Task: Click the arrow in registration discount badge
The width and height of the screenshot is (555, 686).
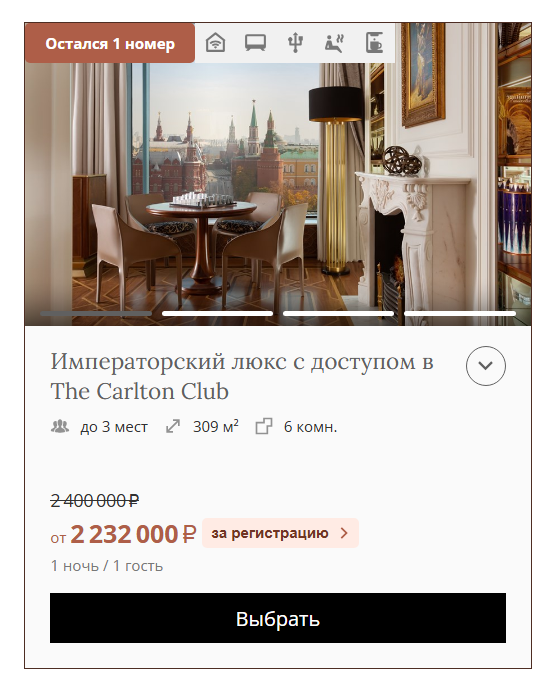Action: pyautogui.click(x=344, y=533)
